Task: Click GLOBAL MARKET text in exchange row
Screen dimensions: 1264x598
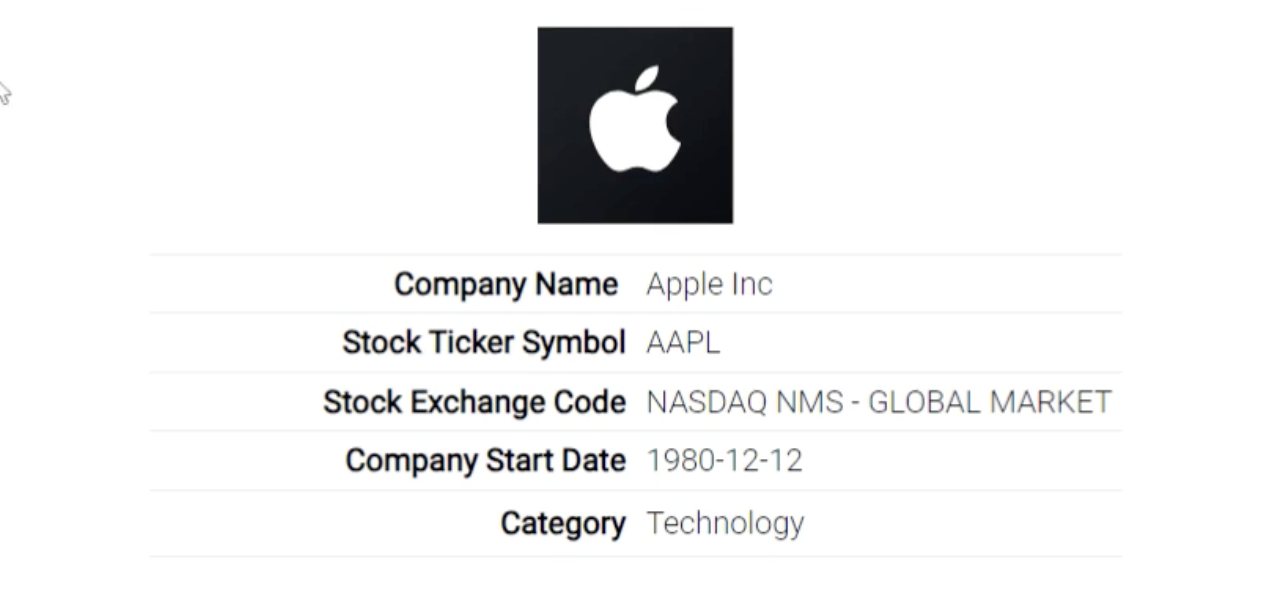Action: coord(990,402)
